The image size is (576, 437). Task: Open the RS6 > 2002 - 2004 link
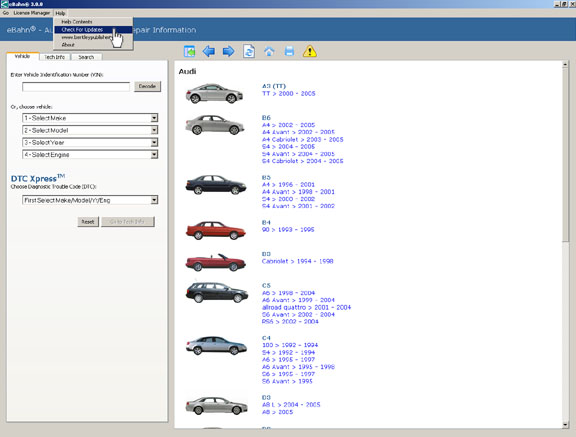(290, 321)
